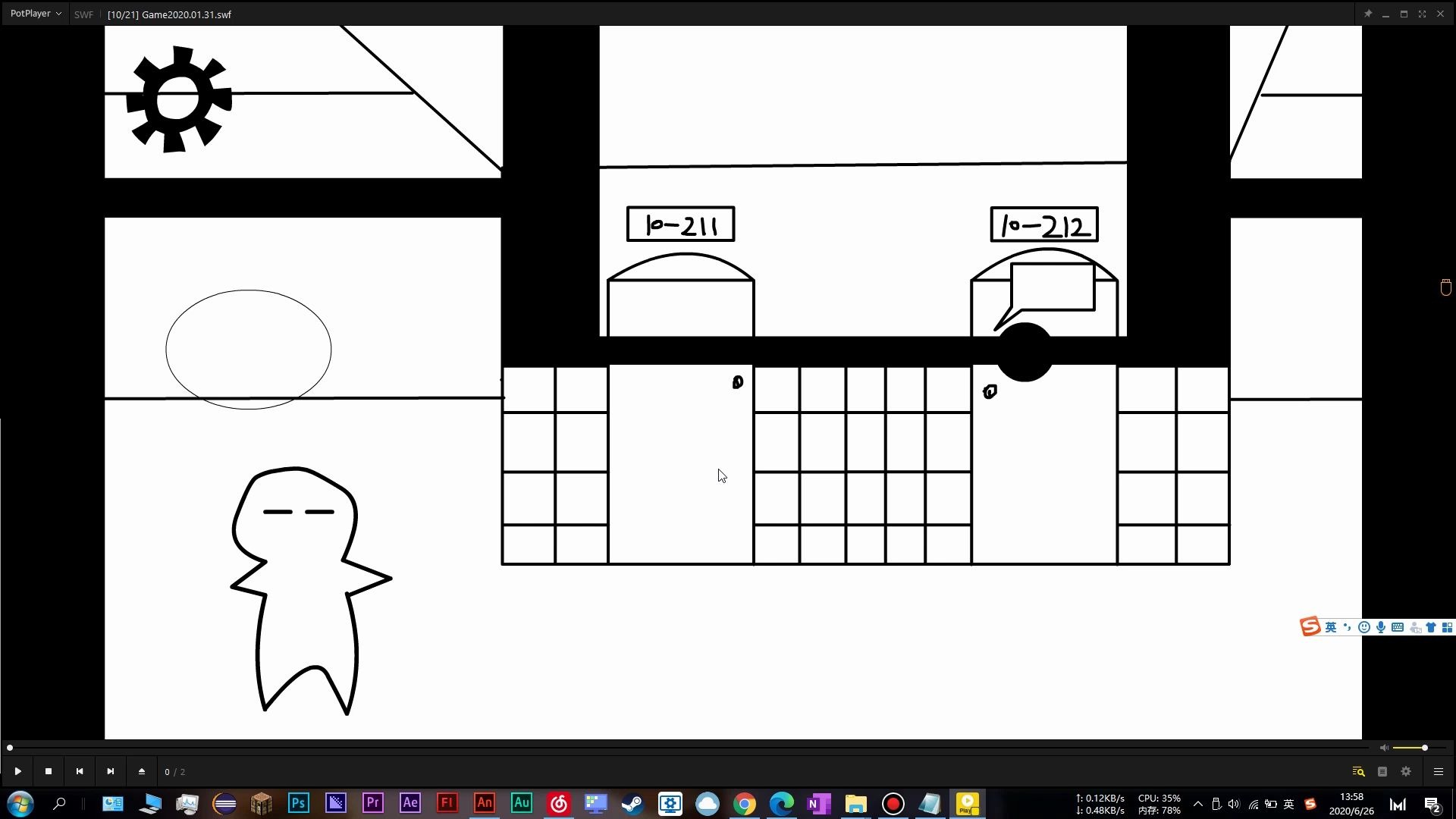The image size is (1456, 819).
Task: Mute audio via speaker icon
Action: coord(1384,748)
